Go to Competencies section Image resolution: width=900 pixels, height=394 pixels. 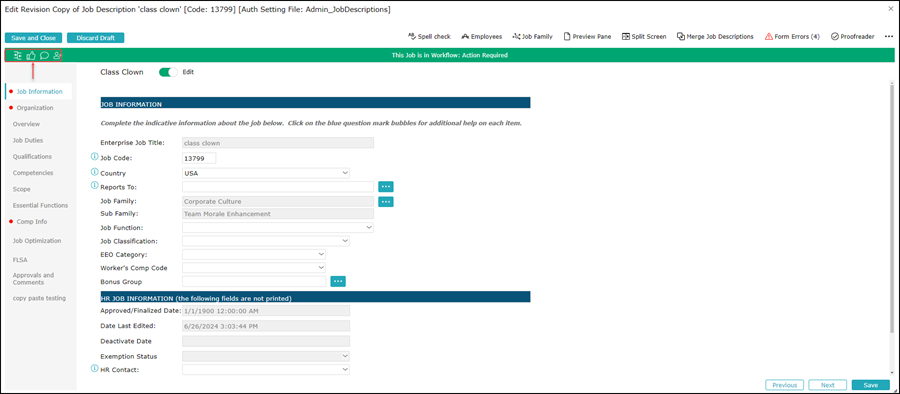coord(33,172)
